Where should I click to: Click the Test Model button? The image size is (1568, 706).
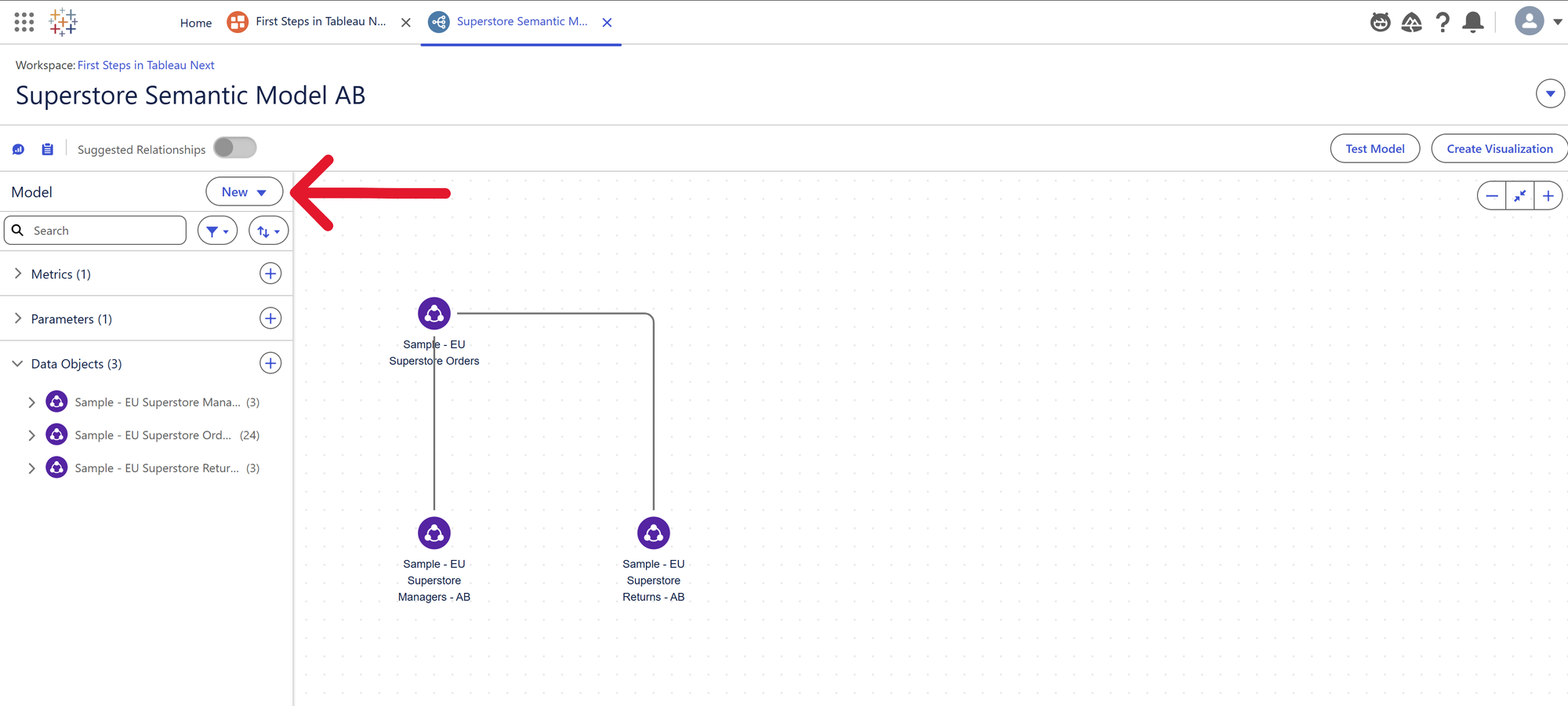(x=1375, y=148)
